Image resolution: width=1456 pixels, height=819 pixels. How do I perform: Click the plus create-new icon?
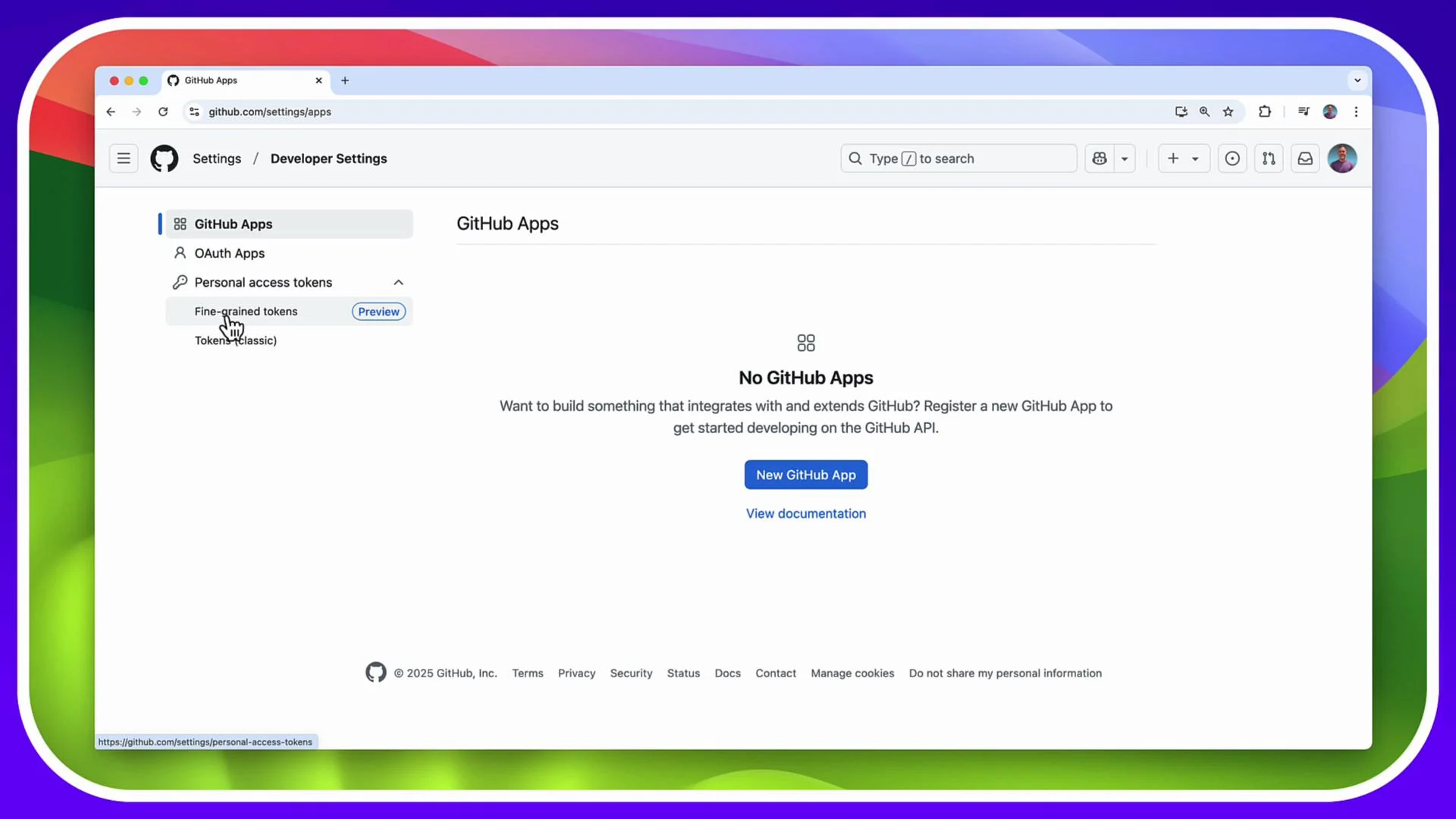[1173, 158]
